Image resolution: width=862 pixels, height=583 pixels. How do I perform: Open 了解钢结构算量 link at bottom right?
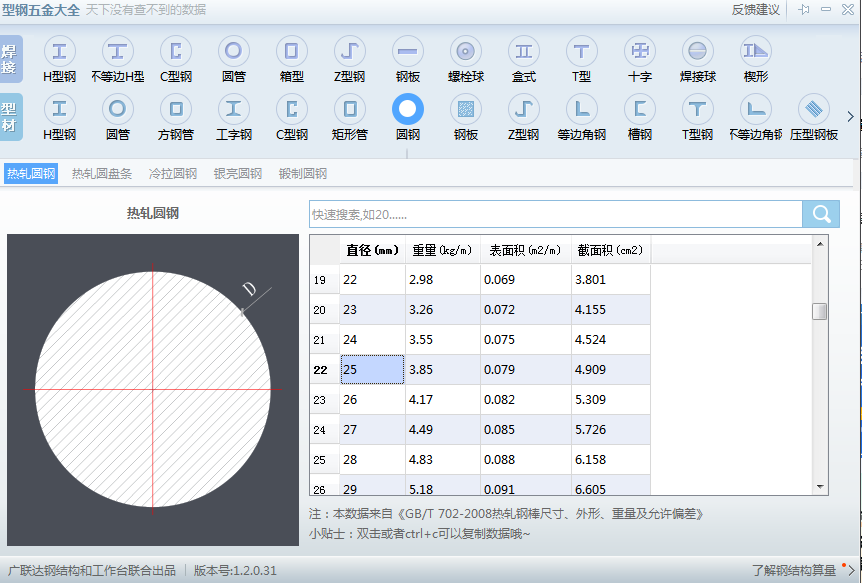(x=794, y=570)
